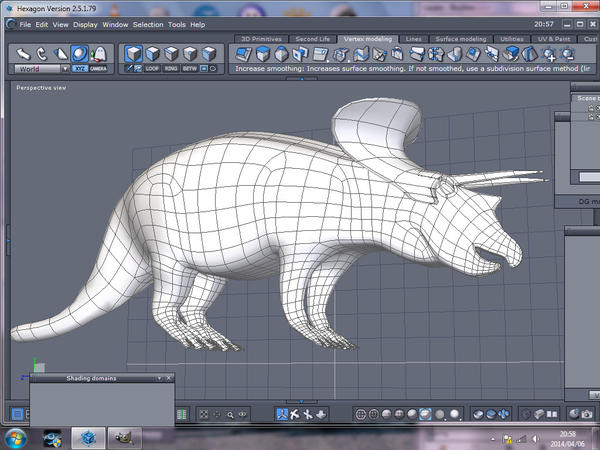Switch to the Surface modeling tab
The height and width of the screenshot is (450, 600).
point(460,38)
